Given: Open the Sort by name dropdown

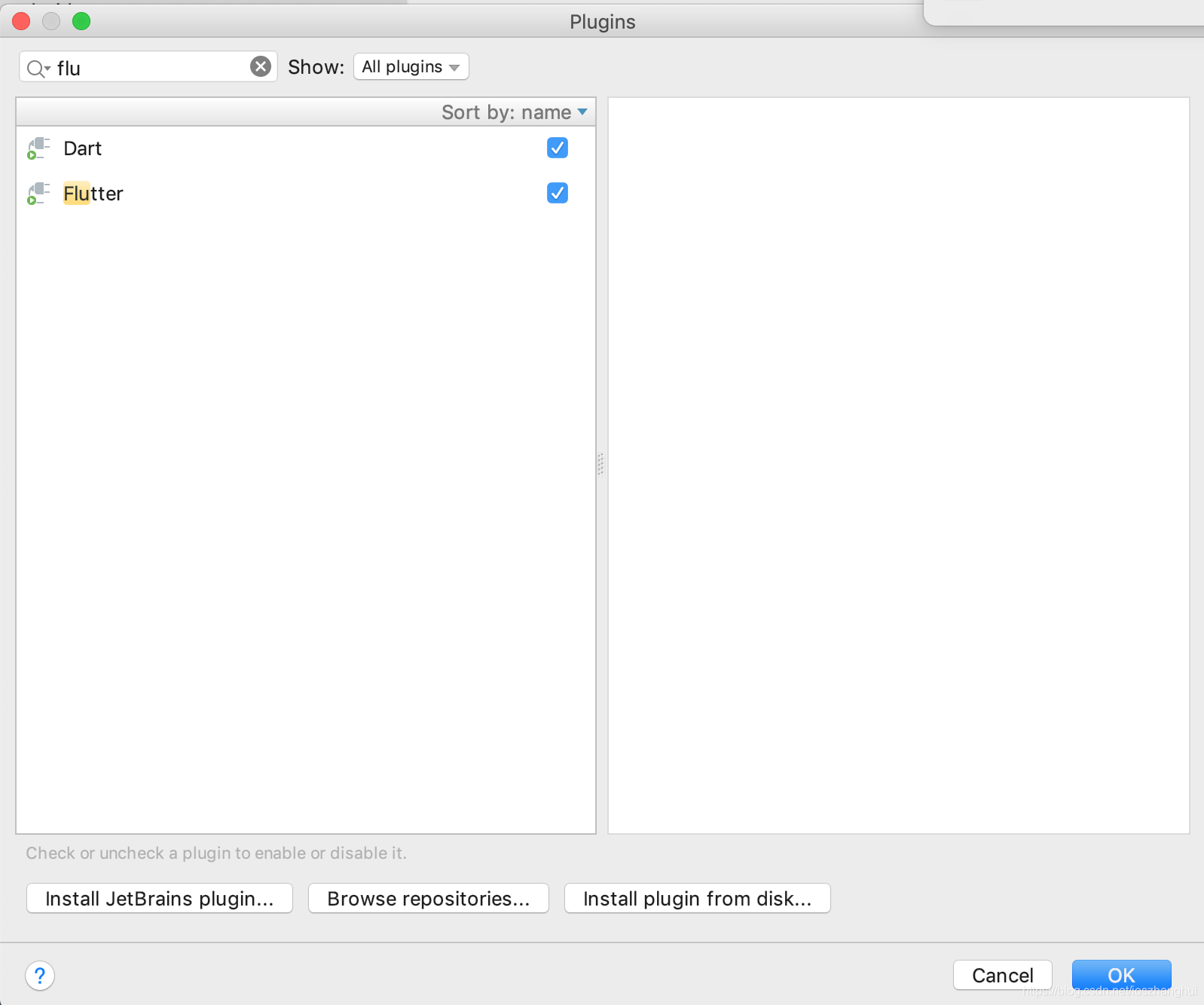Looking at the screenshot, I should (514, 112).
